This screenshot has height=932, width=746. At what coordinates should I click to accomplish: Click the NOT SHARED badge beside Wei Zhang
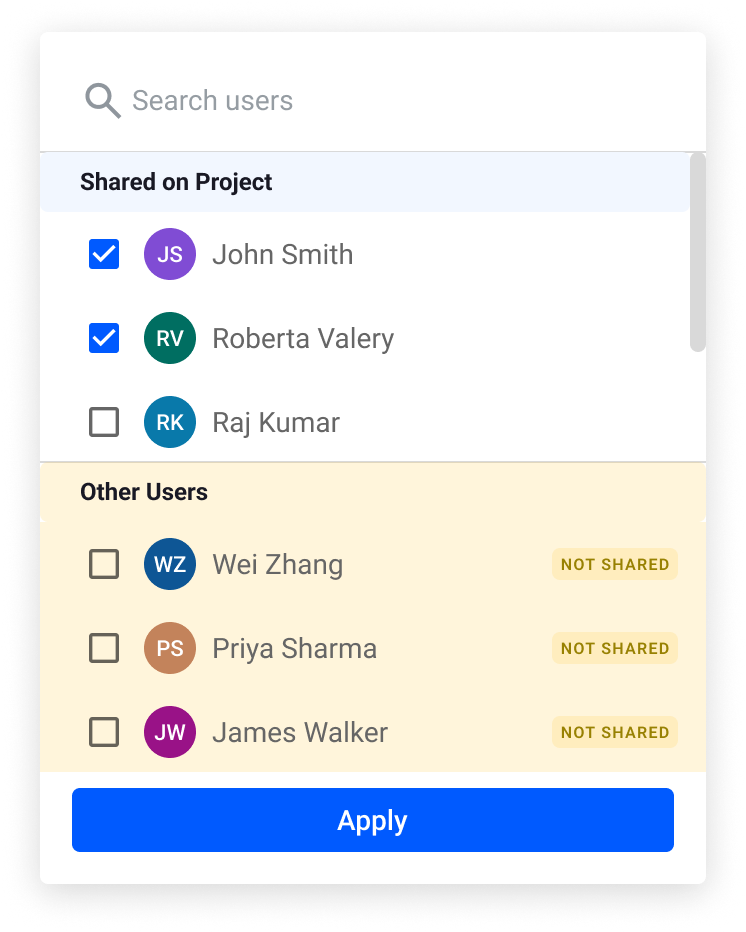point(614,564)
